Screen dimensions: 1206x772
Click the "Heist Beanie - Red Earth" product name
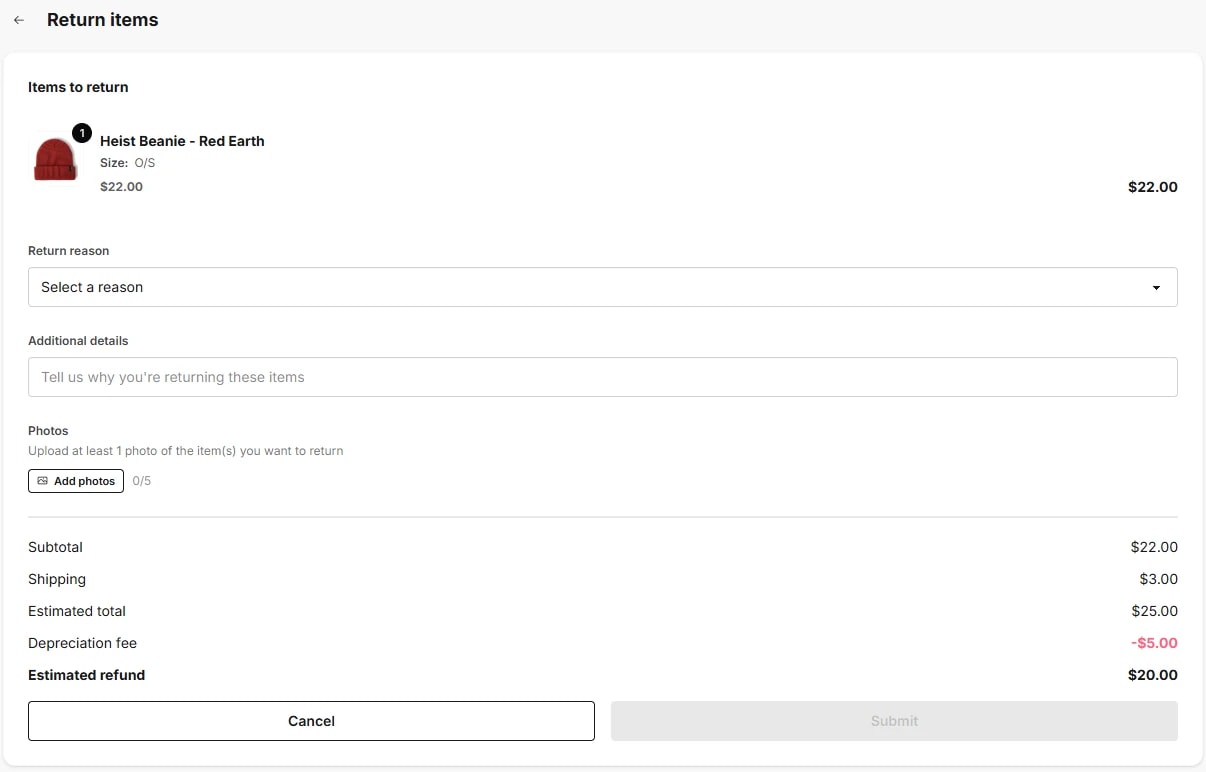(x=182, y=141)
